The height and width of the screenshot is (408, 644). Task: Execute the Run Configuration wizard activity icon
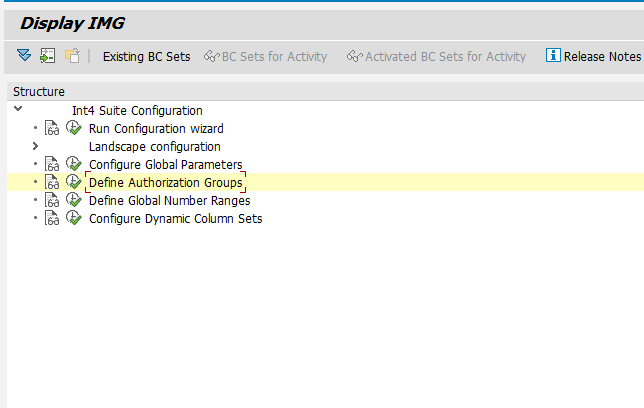pos(73,128)
